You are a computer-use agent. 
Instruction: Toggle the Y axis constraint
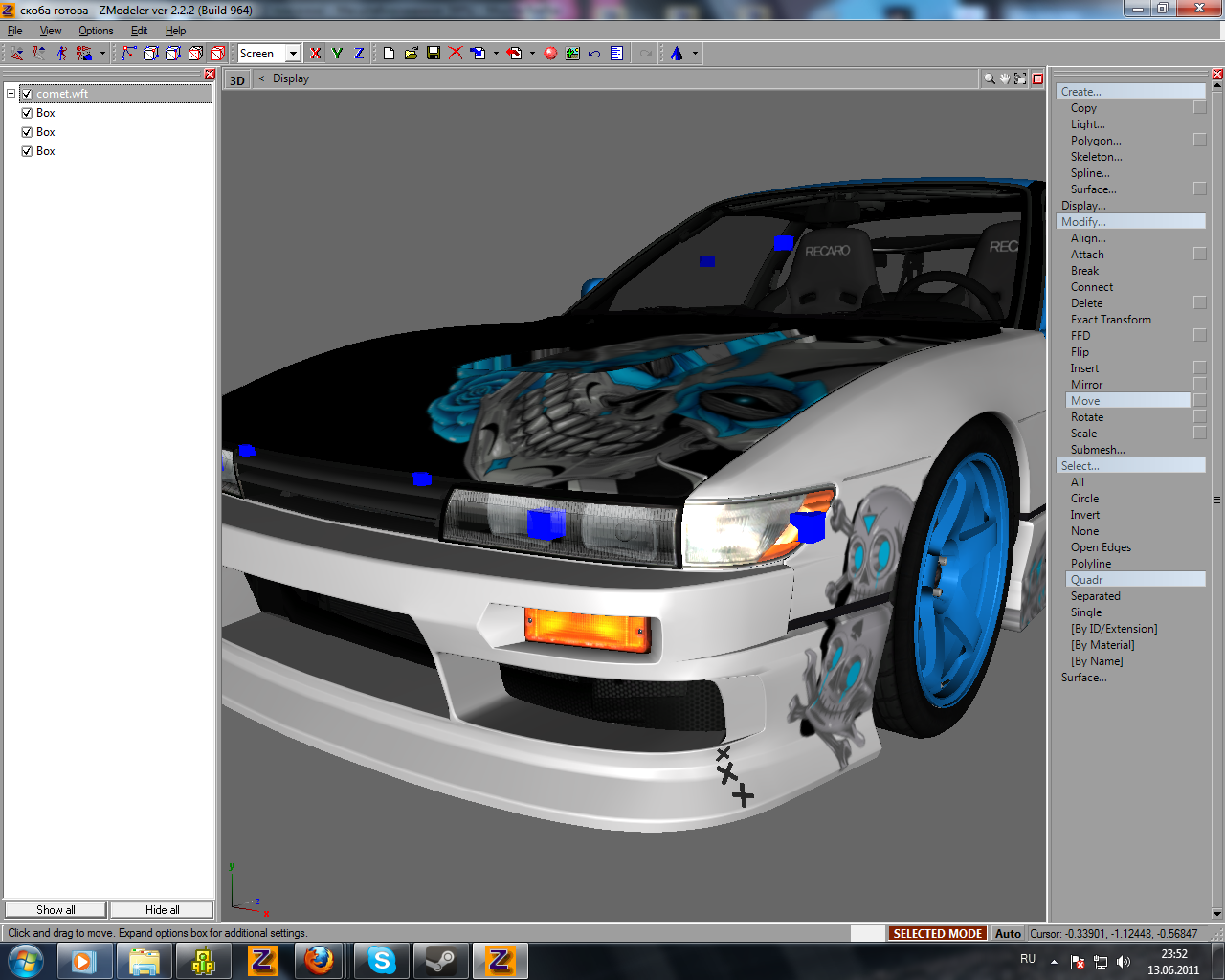click(x=337, y=54)
